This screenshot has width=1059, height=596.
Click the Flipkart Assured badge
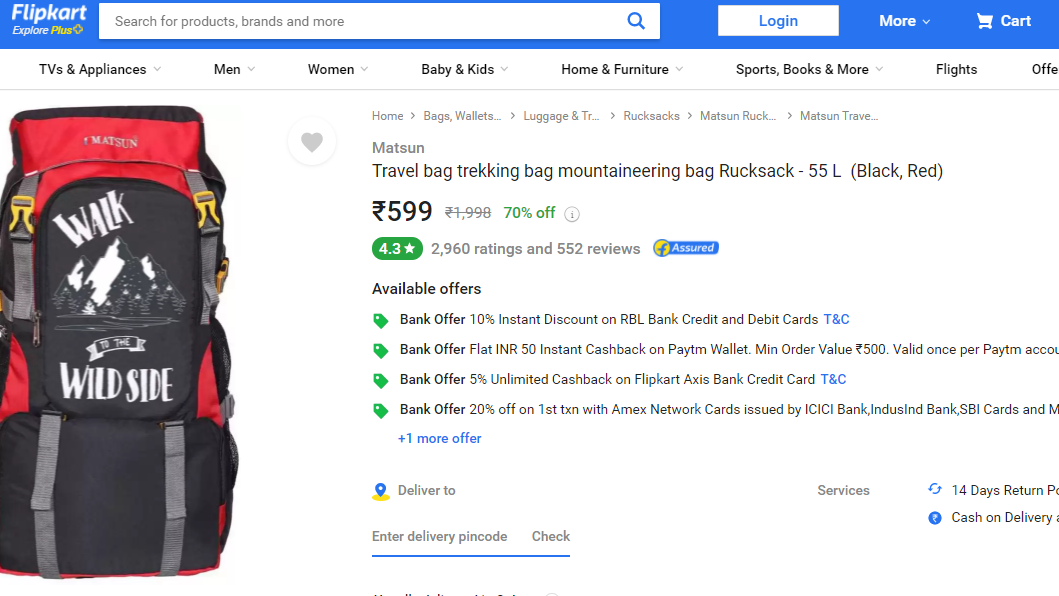[x=685, y=248]
